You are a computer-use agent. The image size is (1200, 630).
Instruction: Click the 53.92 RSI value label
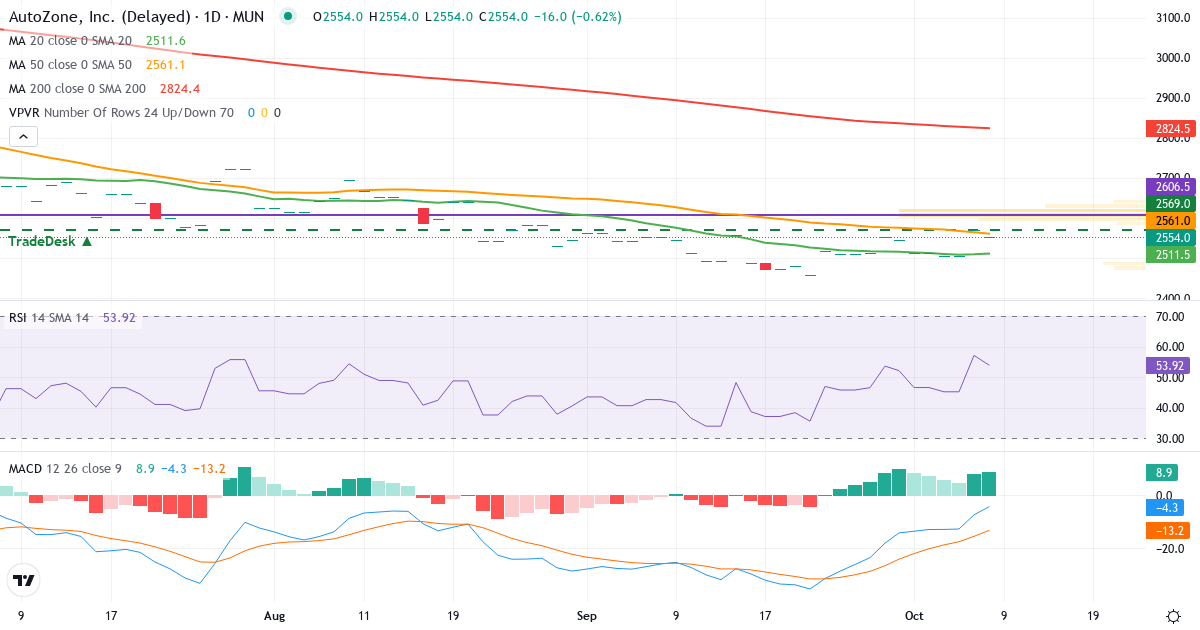point(1168,366)
